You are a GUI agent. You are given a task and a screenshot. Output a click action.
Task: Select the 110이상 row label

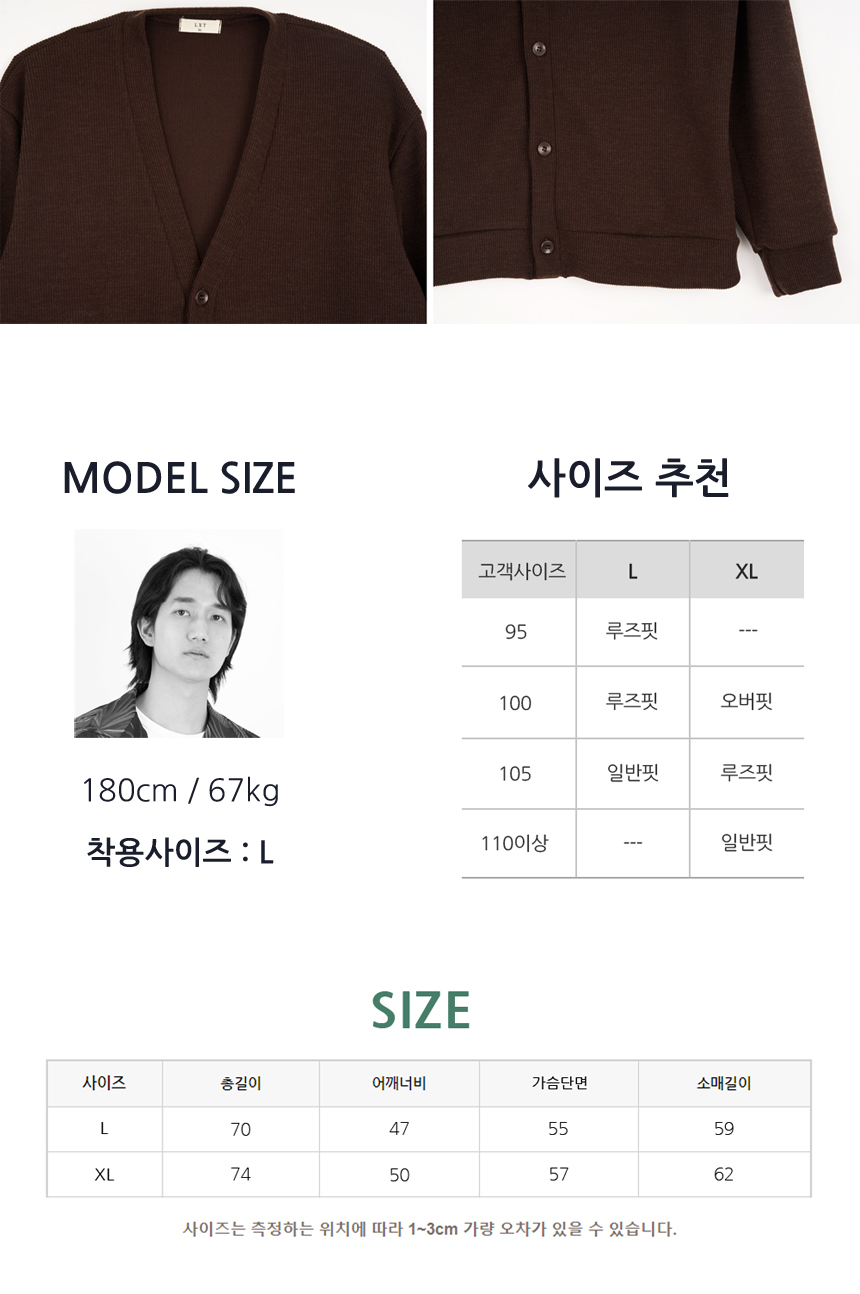coord(515,843)
